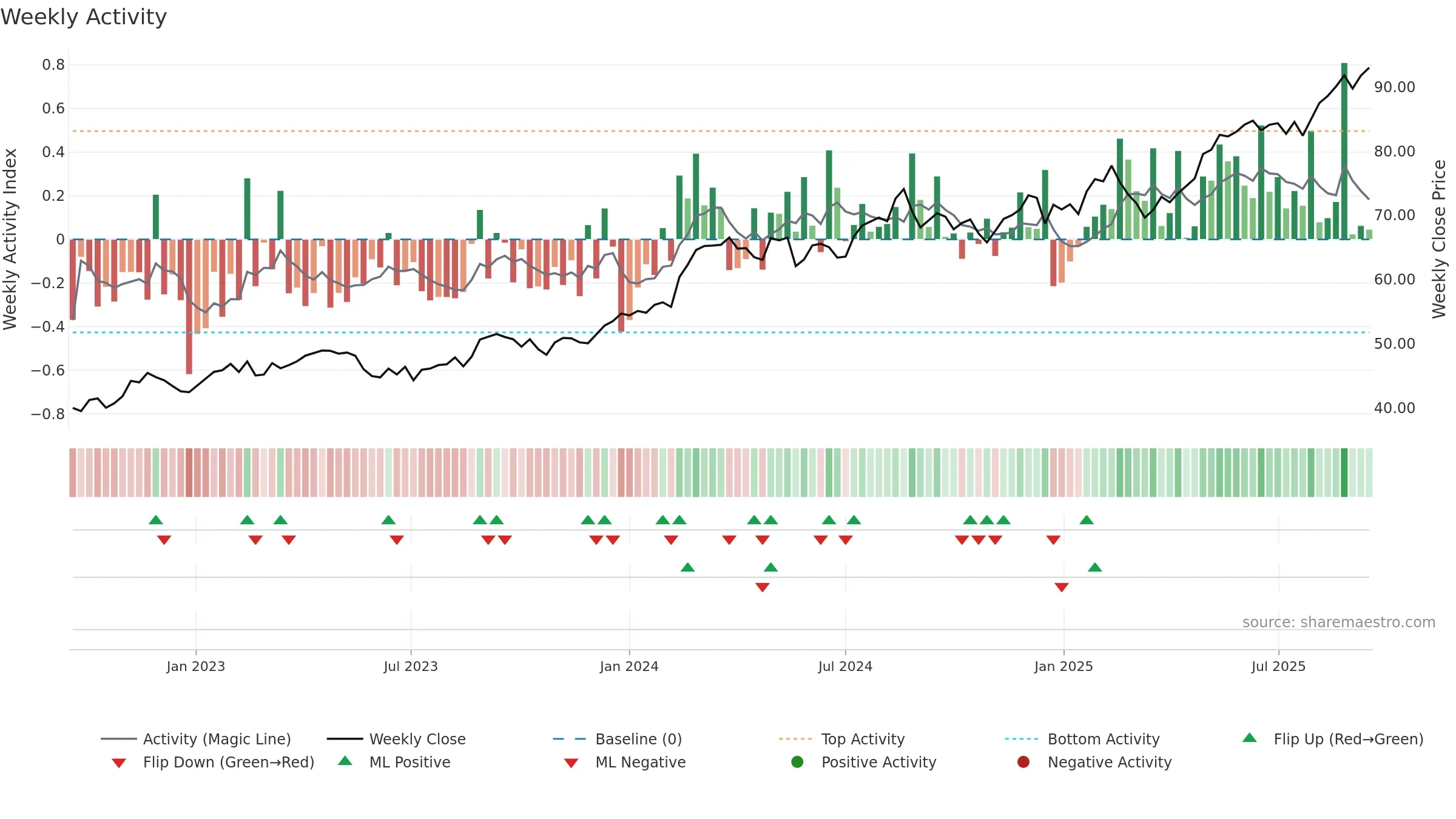Click the '40.00' price axis label

pos(1395,408)
